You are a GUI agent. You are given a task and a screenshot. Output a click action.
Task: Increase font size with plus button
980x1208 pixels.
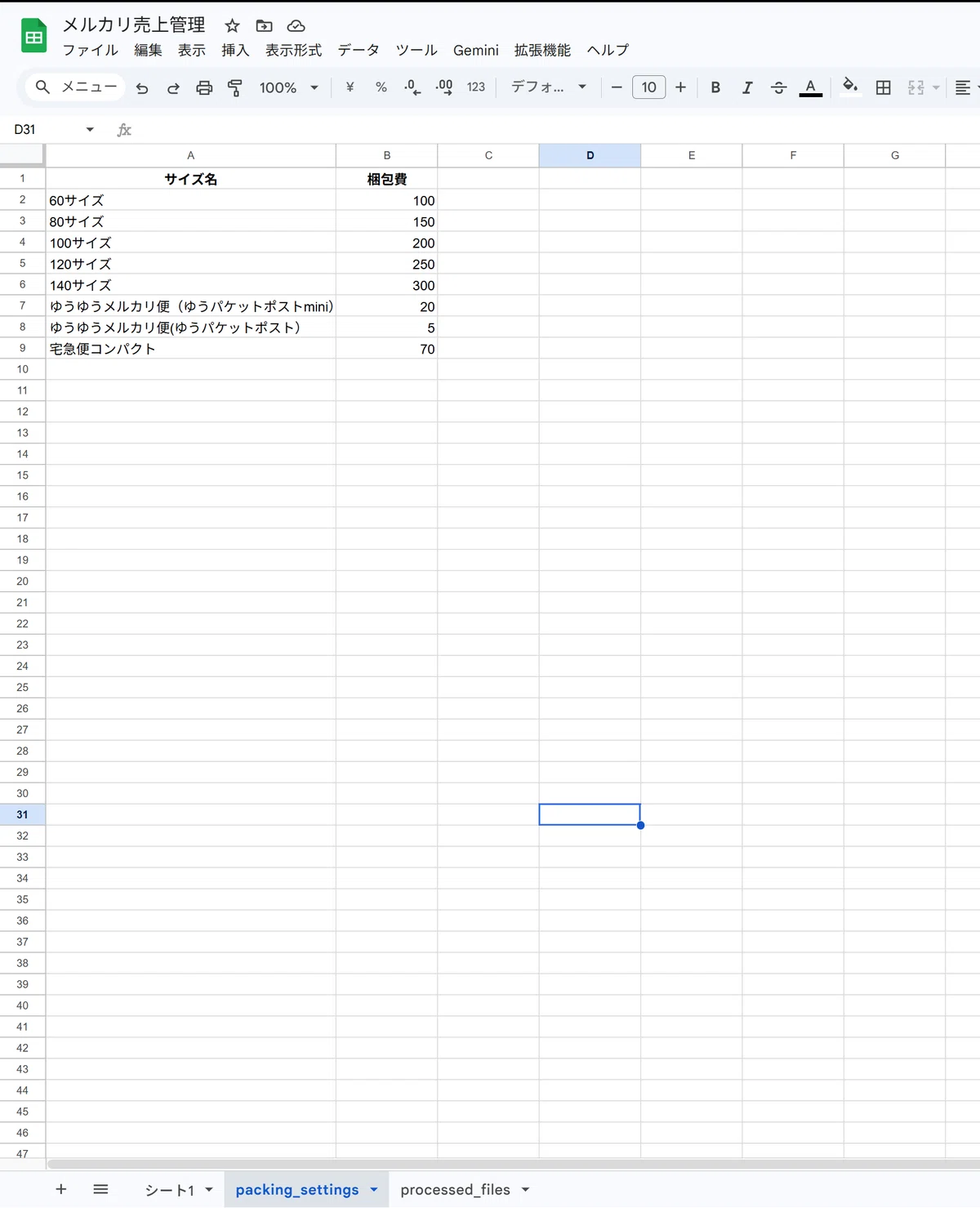[680, 87]
